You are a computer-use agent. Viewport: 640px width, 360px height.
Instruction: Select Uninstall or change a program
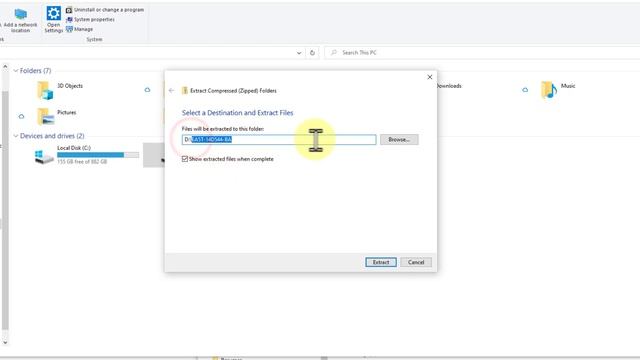pos(105,9)
